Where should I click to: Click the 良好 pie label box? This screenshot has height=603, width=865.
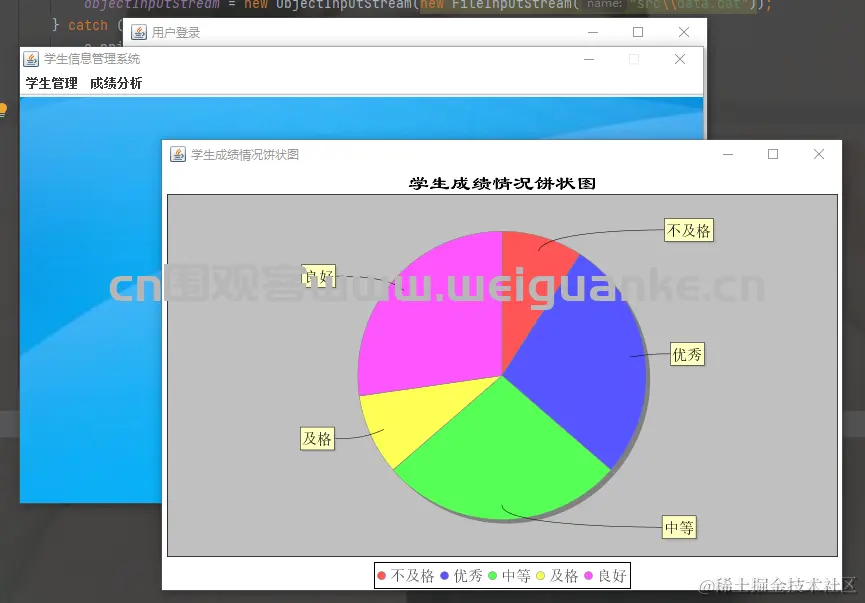319,276
